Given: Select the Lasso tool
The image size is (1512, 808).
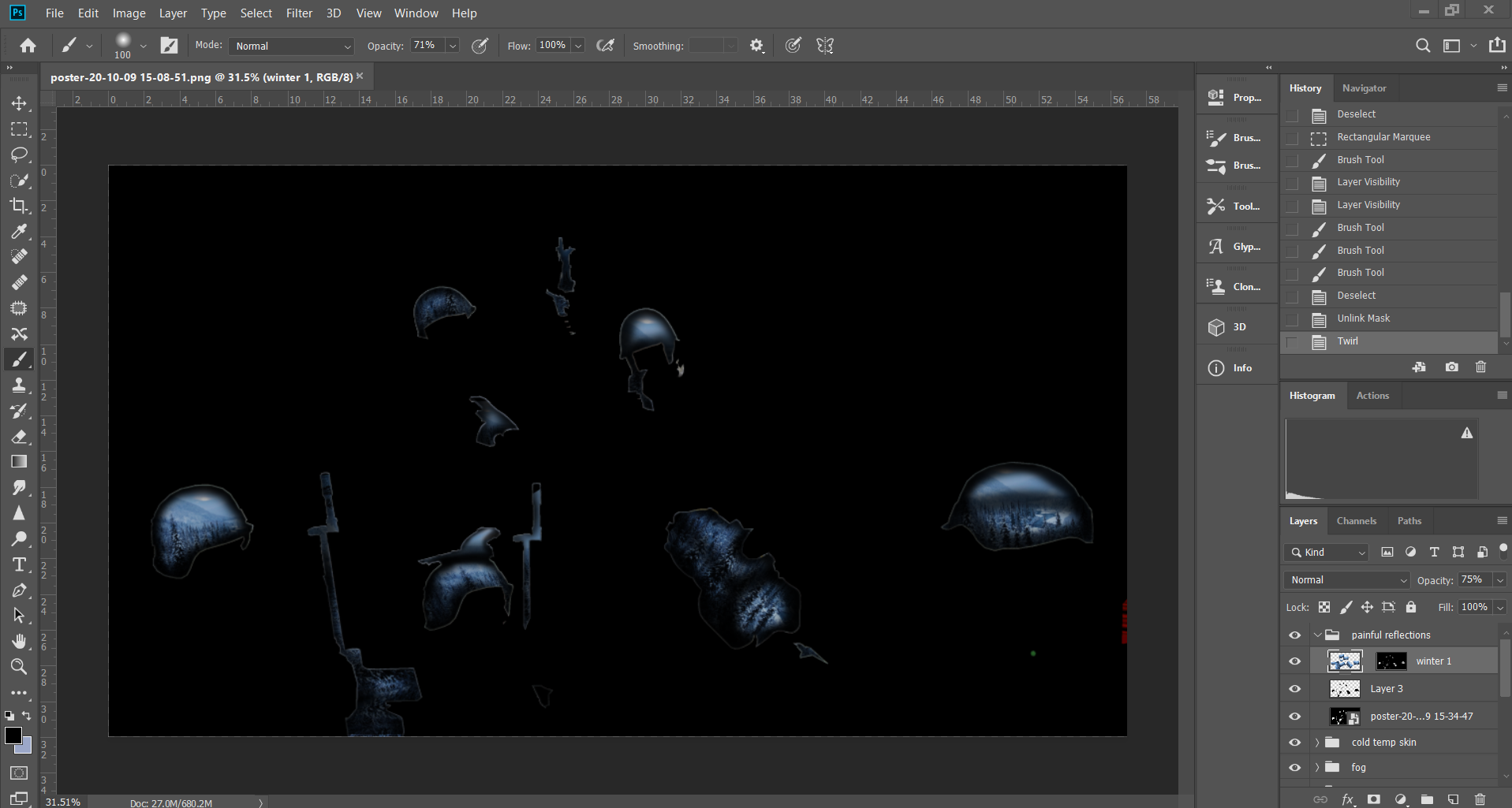Looking at the screenshot, I should (x=19, y=155).
